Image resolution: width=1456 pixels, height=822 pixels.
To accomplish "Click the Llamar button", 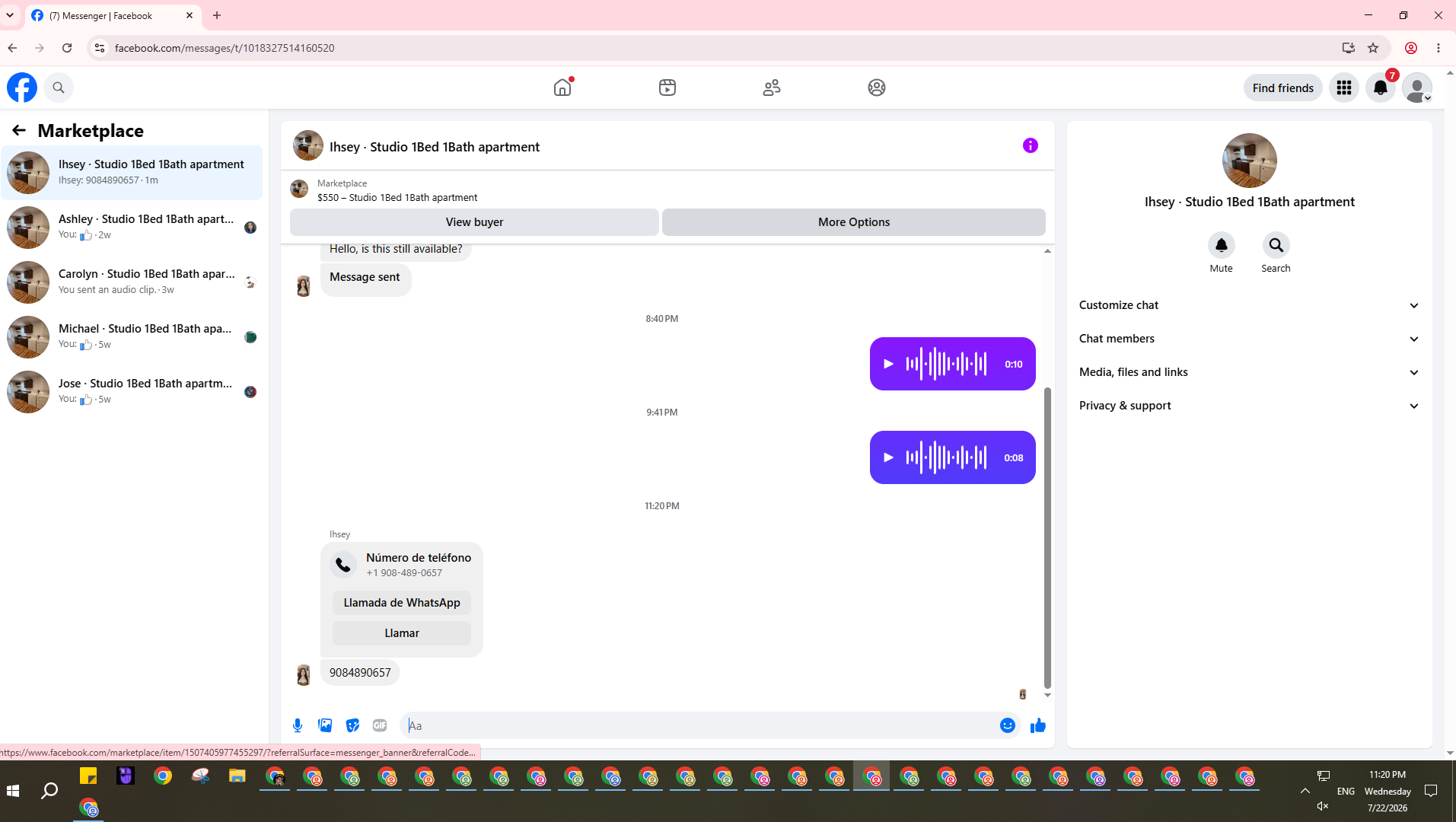I will click(x=402, y=633).
